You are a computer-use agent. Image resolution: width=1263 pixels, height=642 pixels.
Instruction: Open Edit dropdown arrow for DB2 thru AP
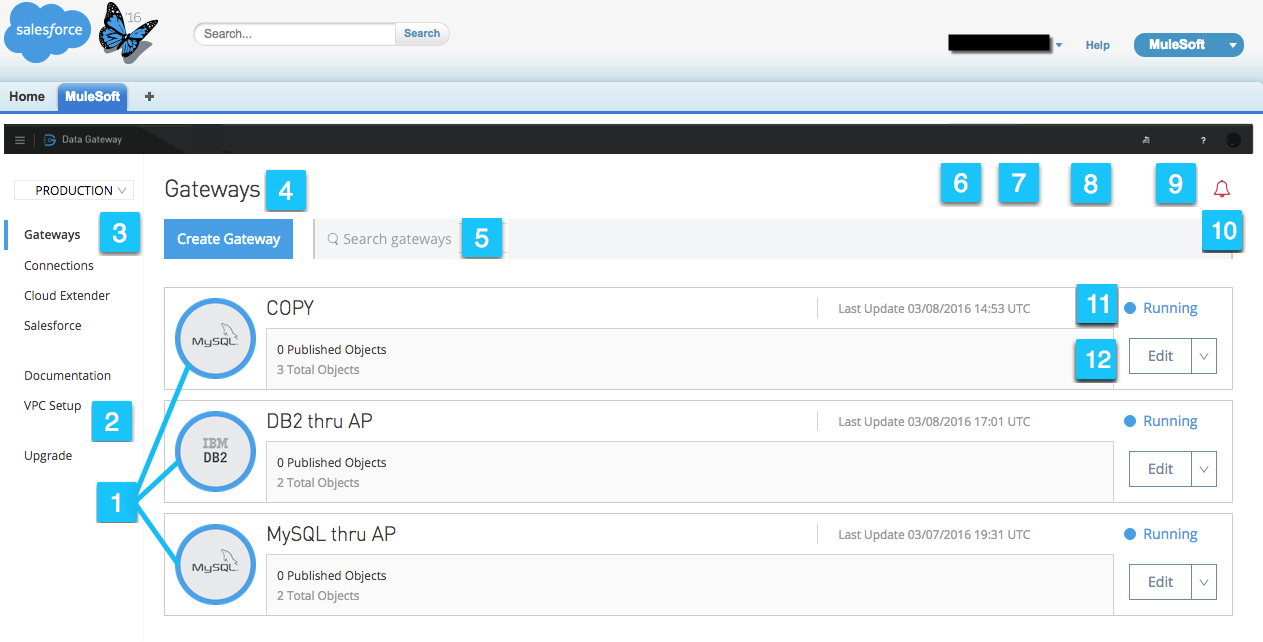tap(1204, 469)
